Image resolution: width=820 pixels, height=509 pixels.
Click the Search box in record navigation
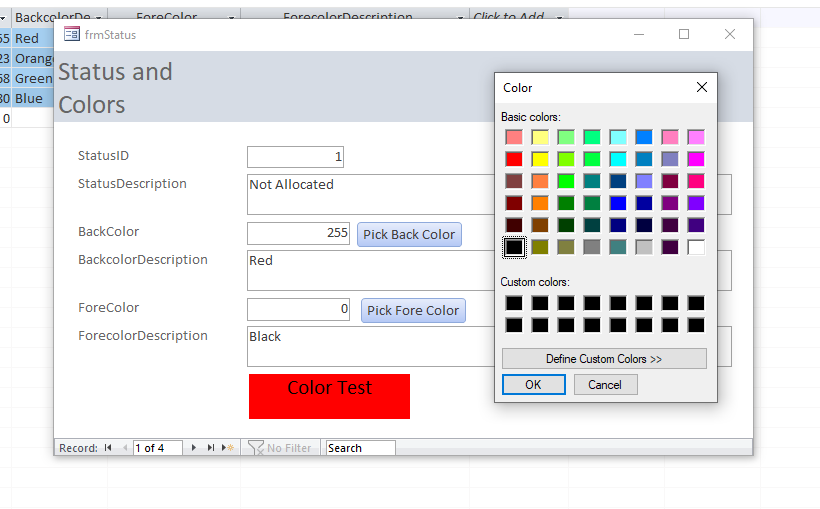[x=360, y=448]
